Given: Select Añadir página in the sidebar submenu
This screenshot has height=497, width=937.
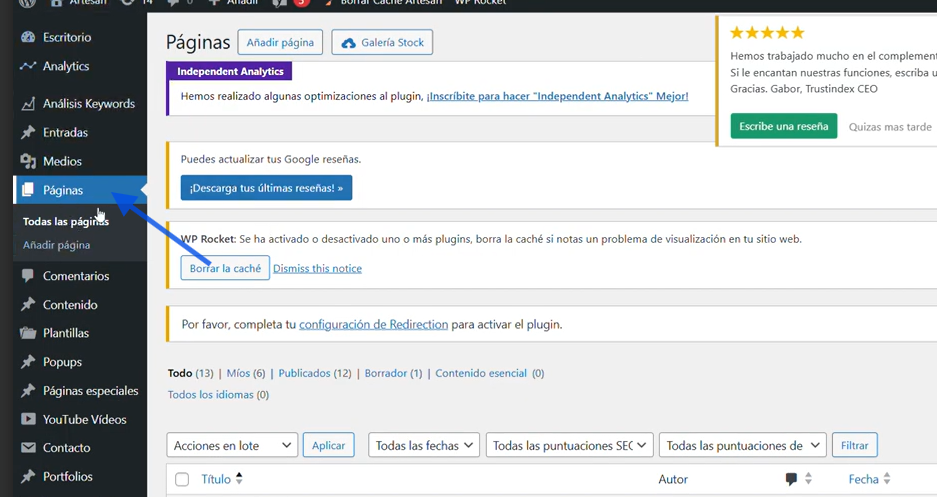Looking at the screenshot, I should click(x=56, y=245).
